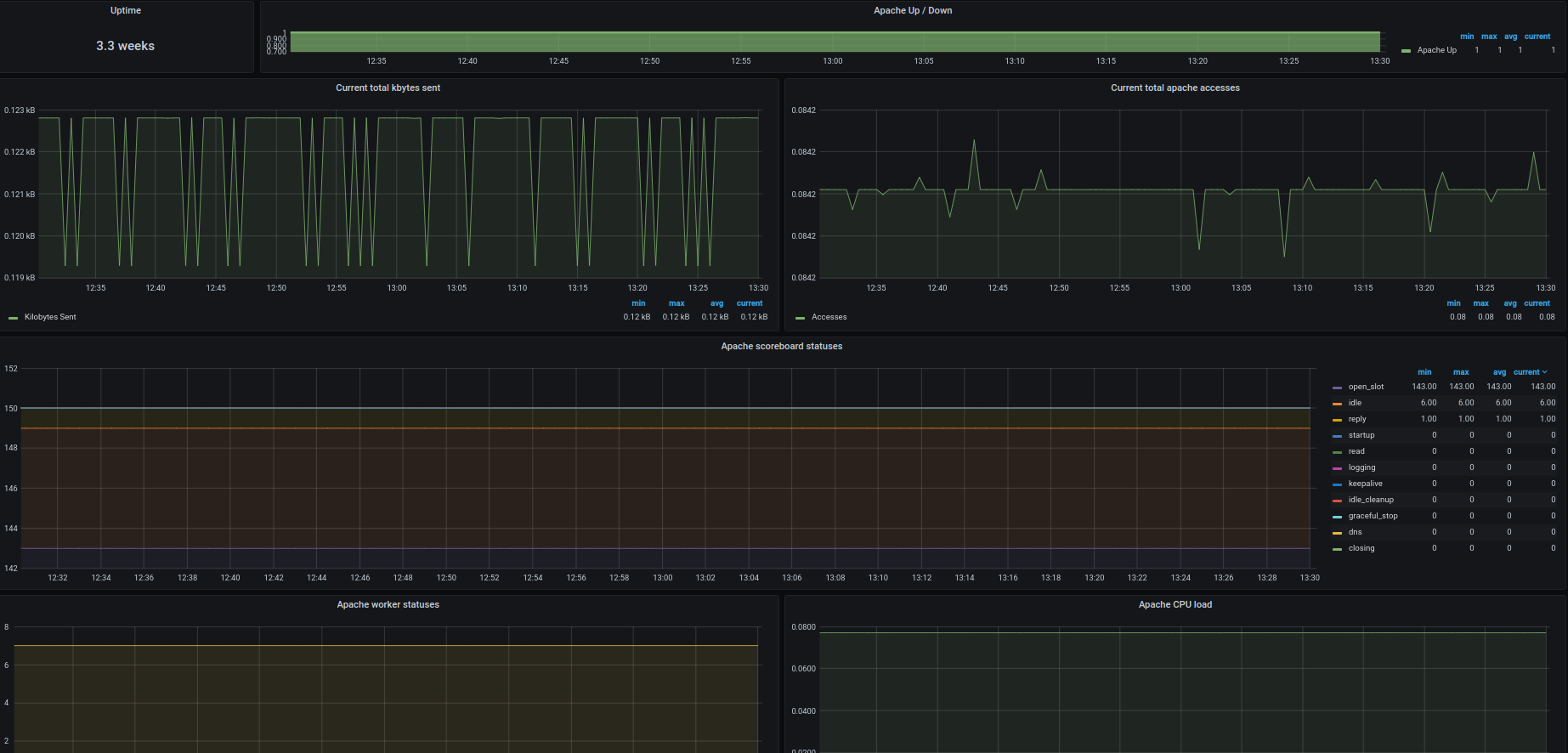Sort scoreboard legend by avg column
This screenshot has width=1568, height=753.
pyautogui.click(x=1499, y=372)
